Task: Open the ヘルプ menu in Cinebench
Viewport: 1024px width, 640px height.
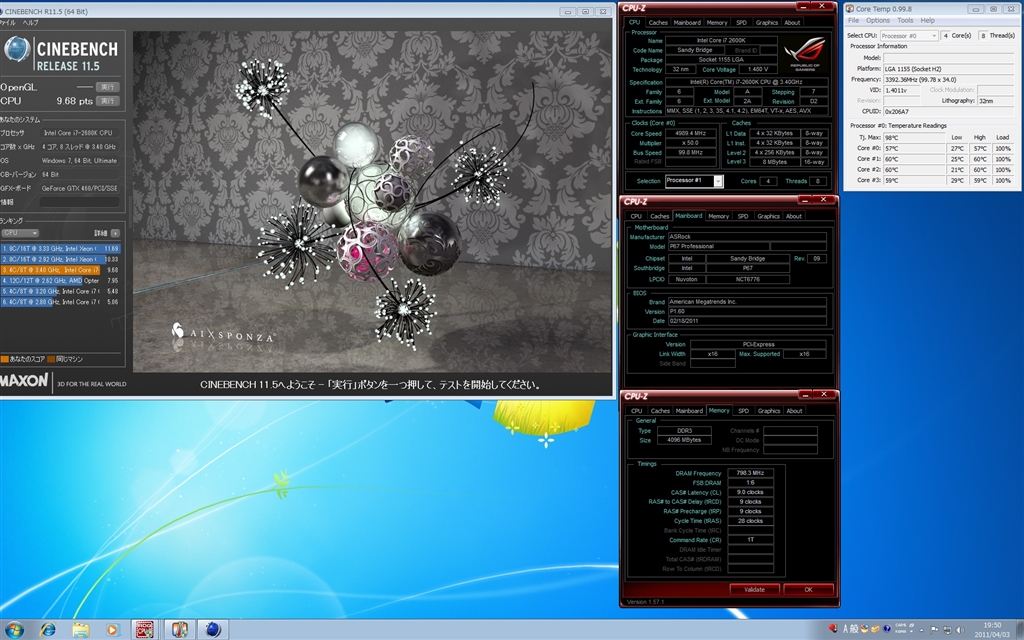Action: click(x=31, y=21)
